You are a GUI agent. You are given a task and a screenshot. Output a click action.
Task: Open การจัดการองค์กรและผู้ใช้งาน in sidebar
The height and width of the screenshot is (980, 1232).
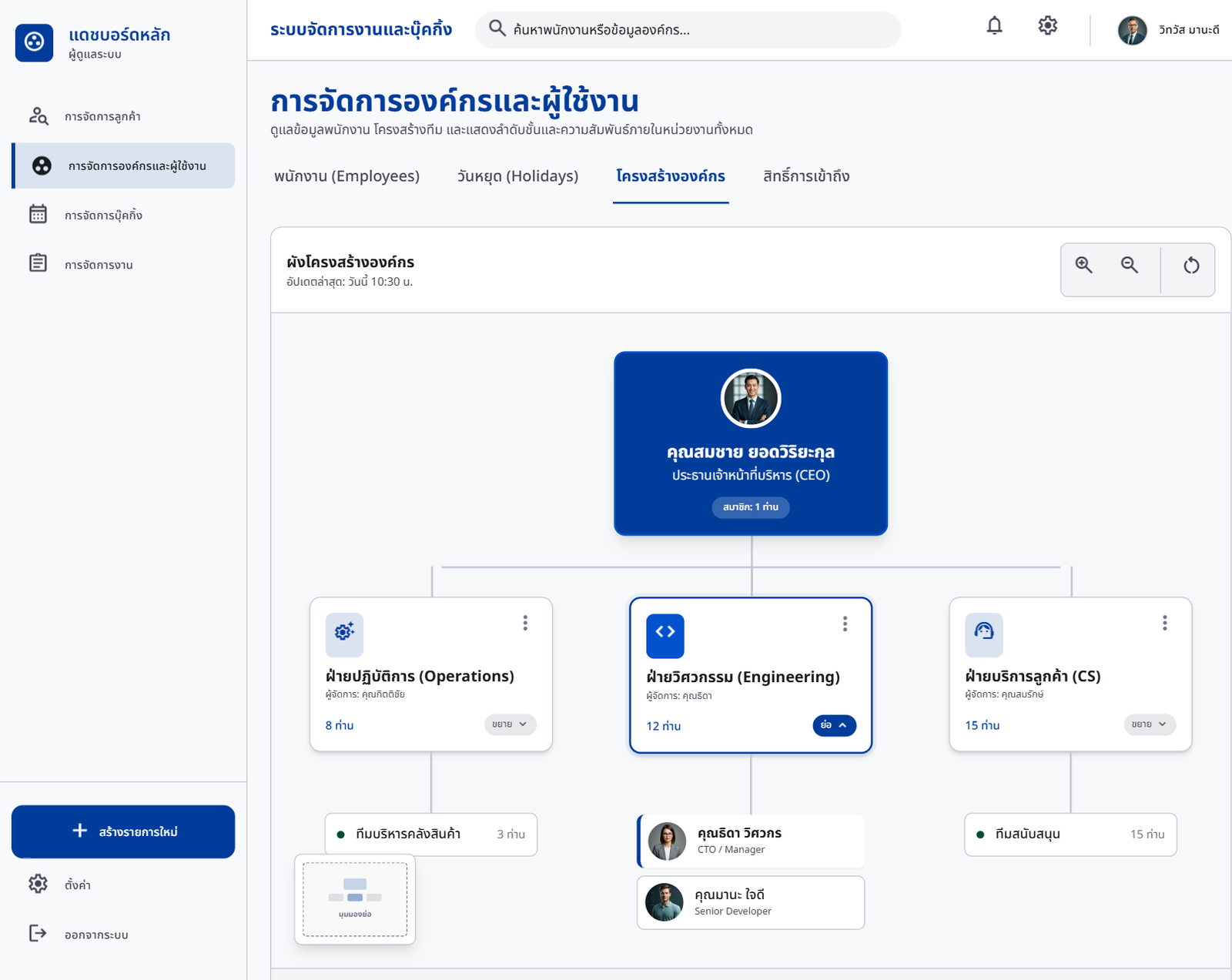(123, 166)
